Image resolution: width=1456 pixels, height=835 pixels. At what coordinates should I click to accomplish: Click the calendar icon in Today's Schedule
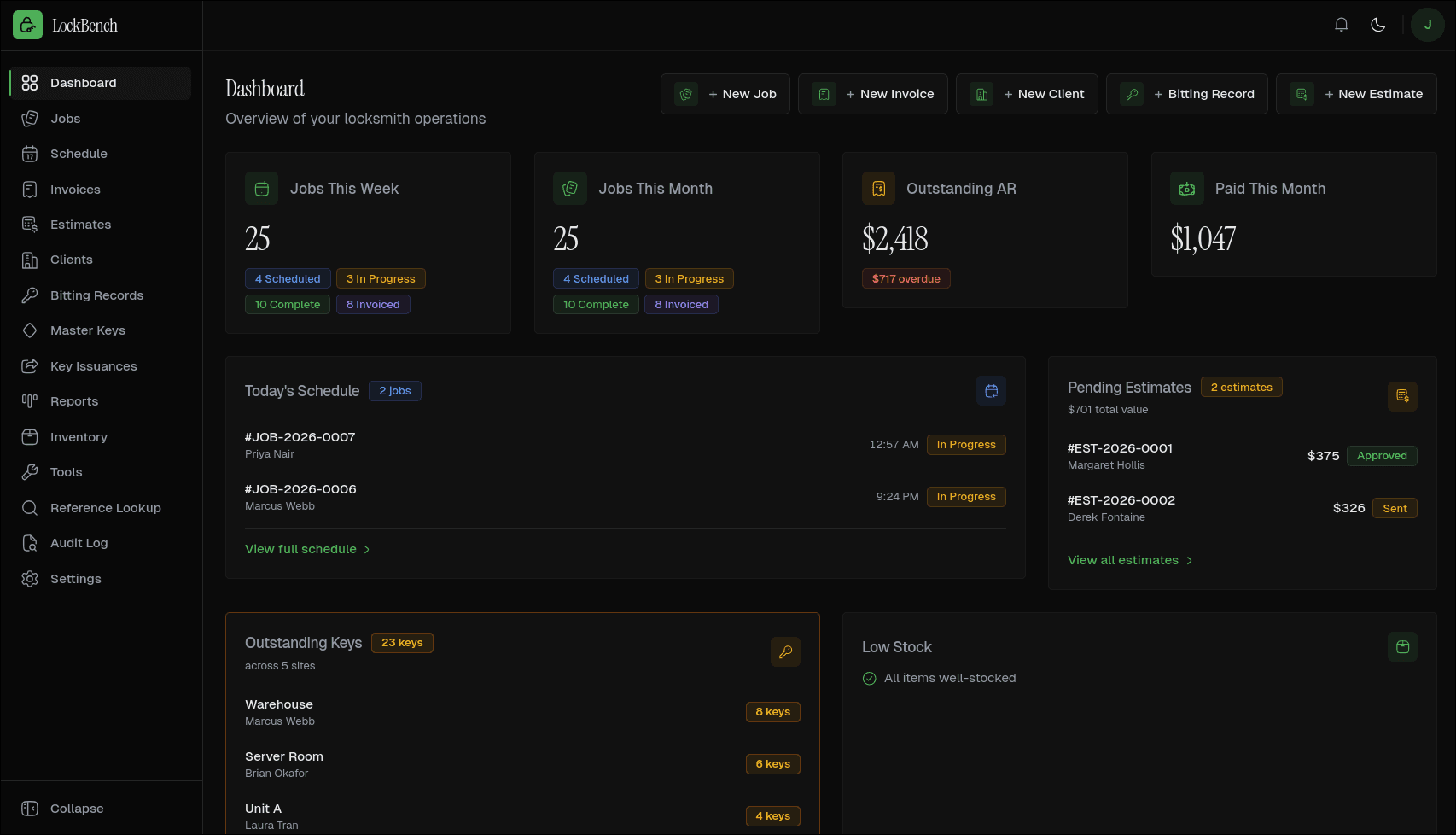click(991, 391)
